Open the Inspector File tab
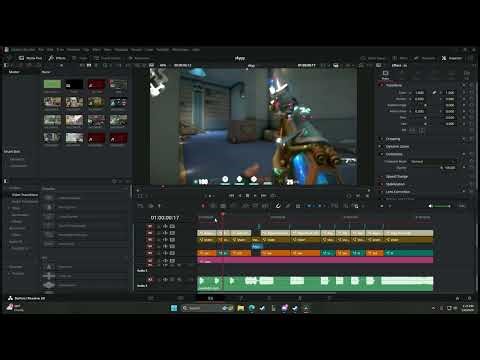 tap(467, 75)
